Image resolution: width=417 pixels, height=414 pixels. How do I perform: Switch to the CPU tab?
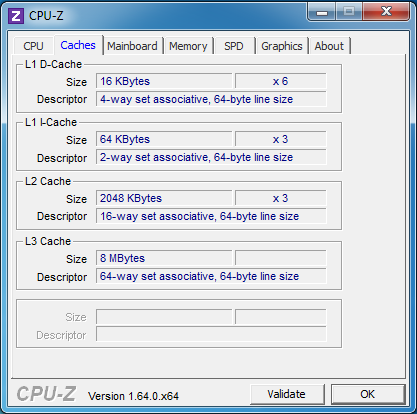[33, 46]
